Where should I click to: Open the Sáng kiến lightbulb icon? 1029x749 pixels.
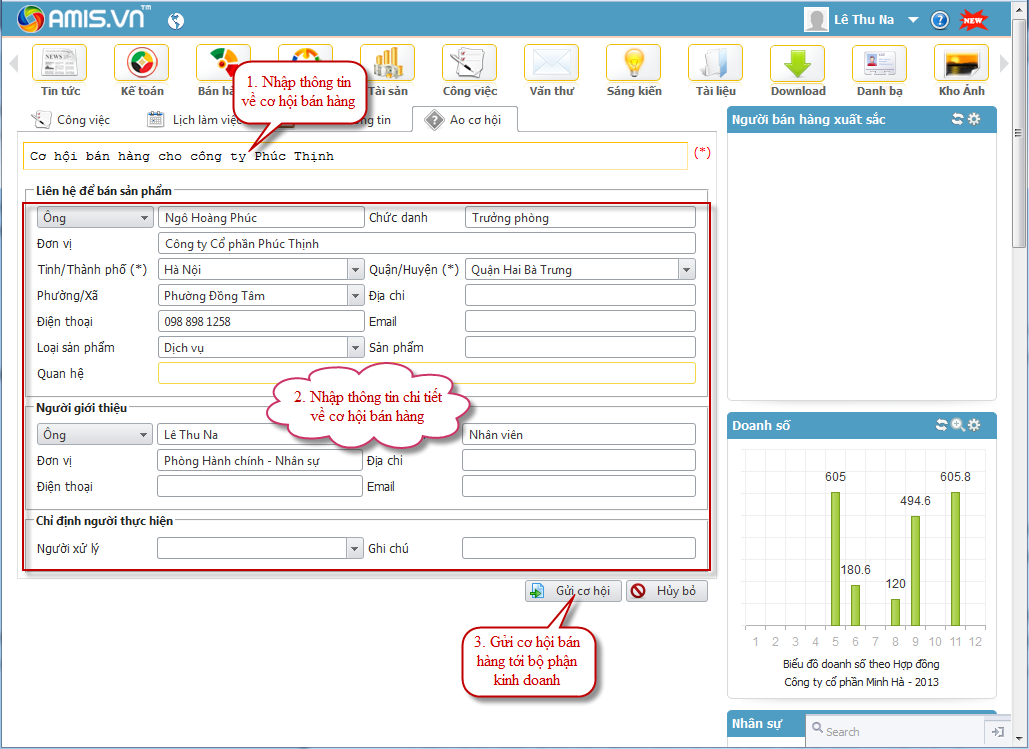point(634,64)
